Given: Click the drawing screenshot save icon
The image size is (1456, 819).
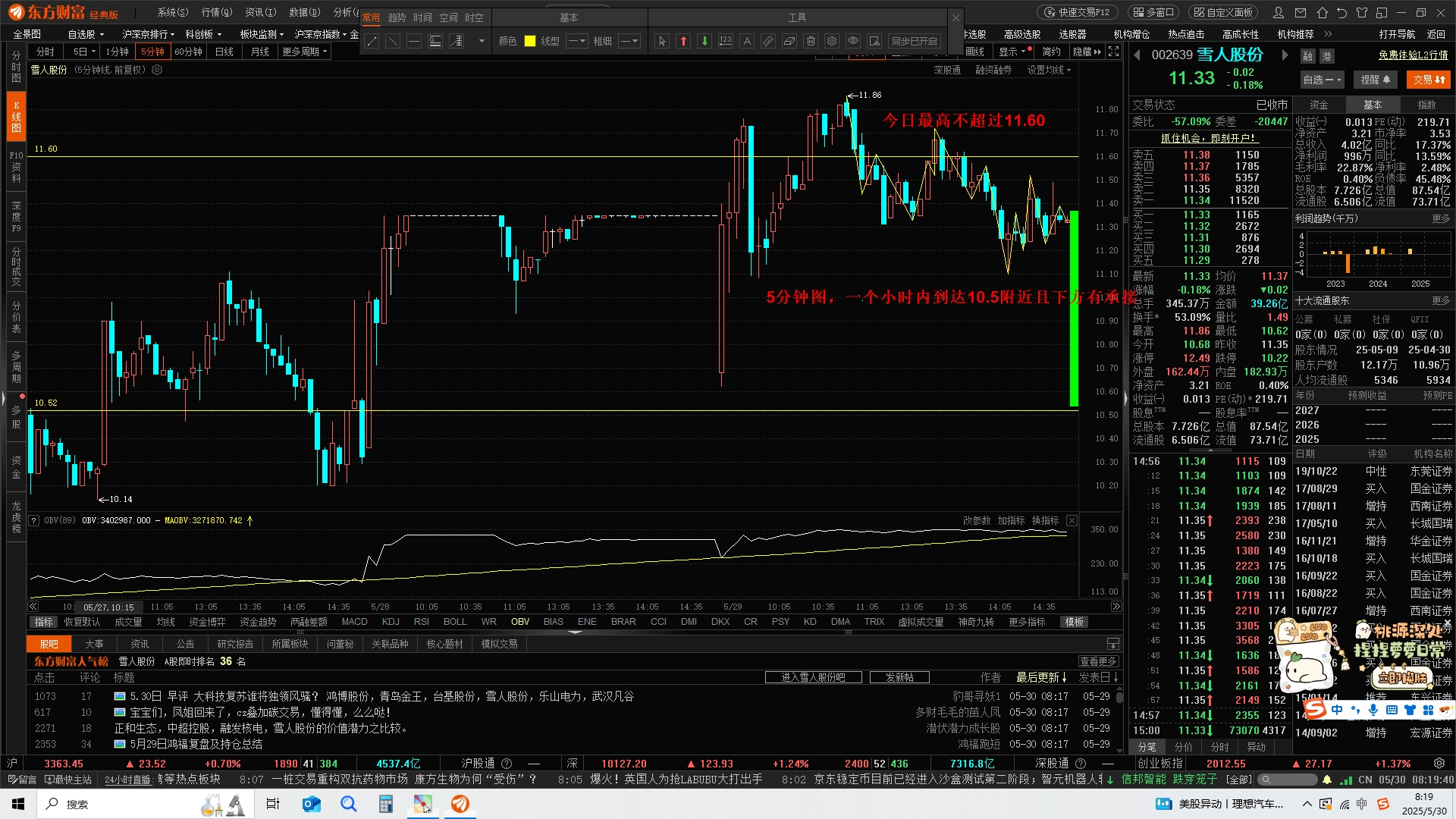Looking at the screenshot, I should tap(874, 42).
